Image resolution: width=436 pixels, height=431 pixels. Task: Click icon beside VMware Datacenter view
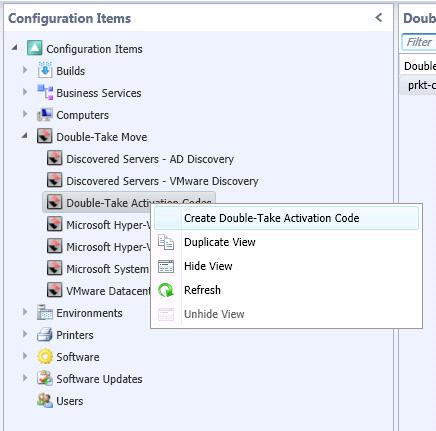click(x=55, y=290)
